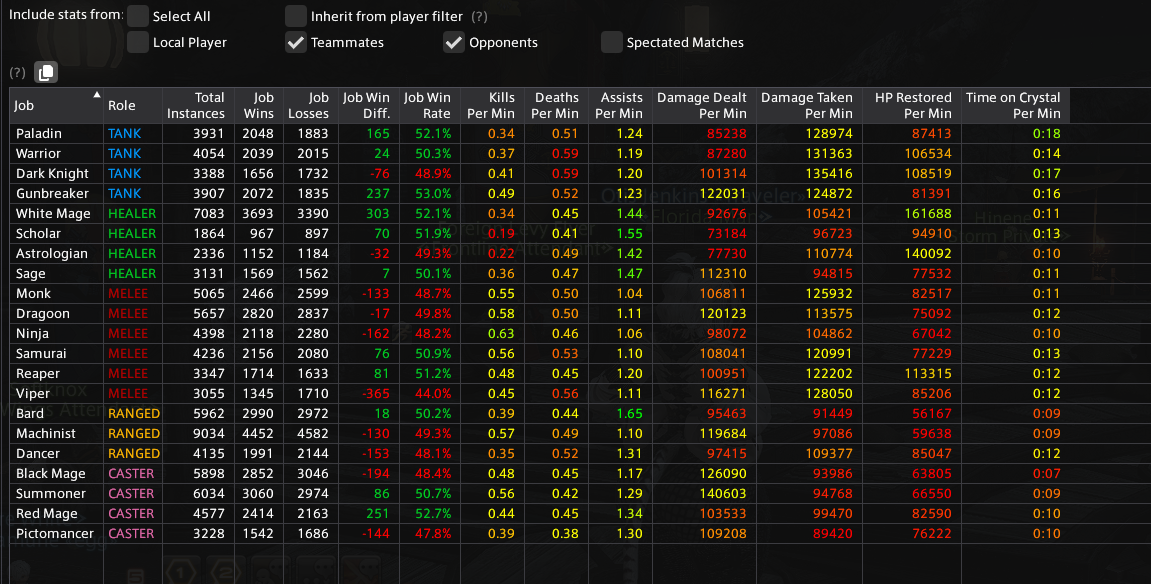Uncheck the Opponents checkbox

[x=454, y=42]
